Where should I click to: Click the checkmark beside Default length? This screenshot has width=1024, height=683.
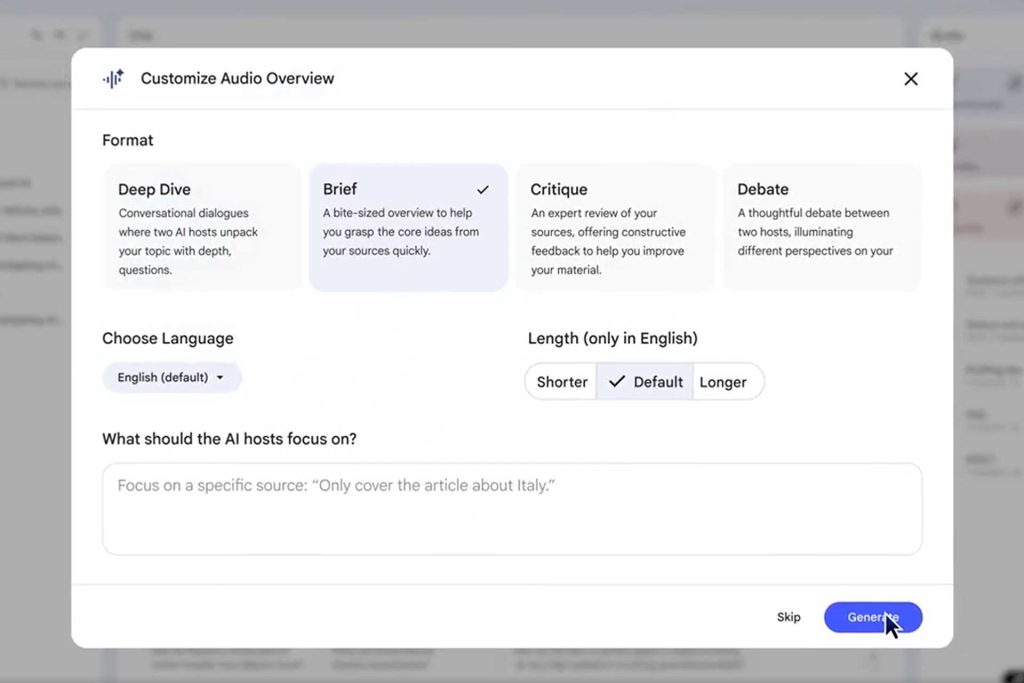pos(619,381)
